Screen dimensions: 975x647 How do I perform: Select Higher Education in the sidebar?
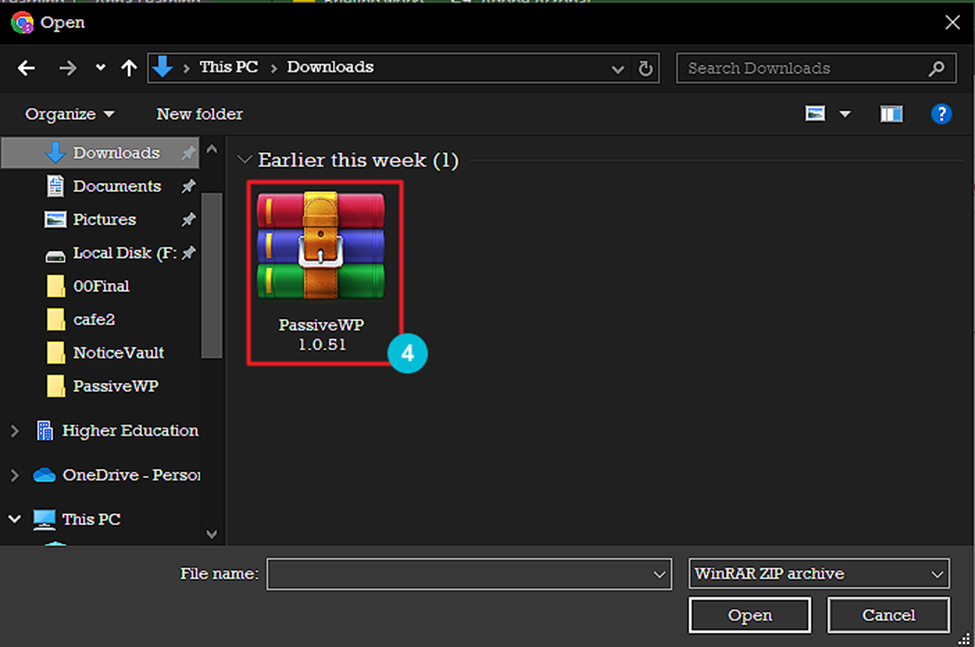[130, 431]
